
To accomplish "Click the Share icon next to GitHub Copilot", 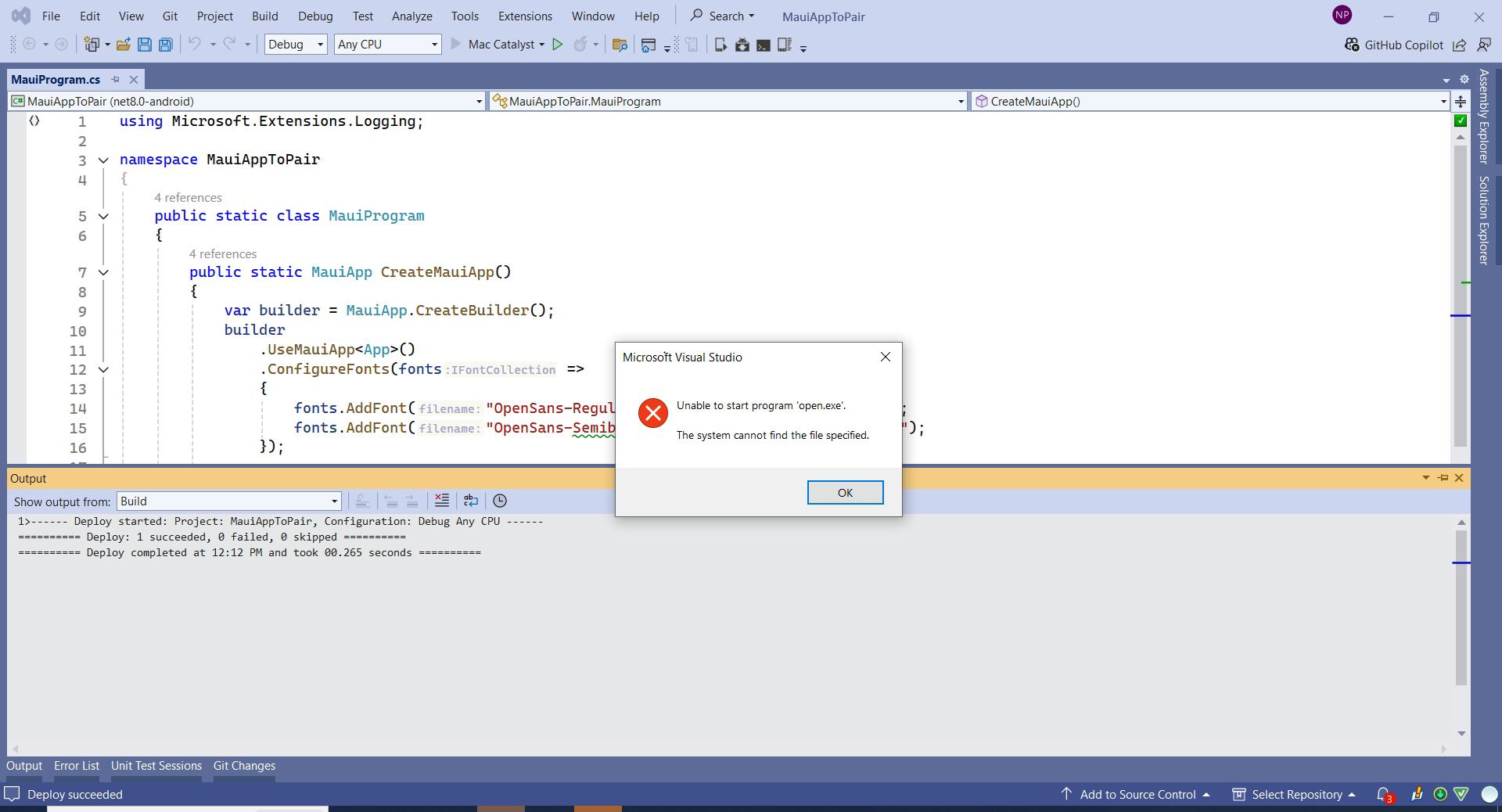I will pos(1460,45).
